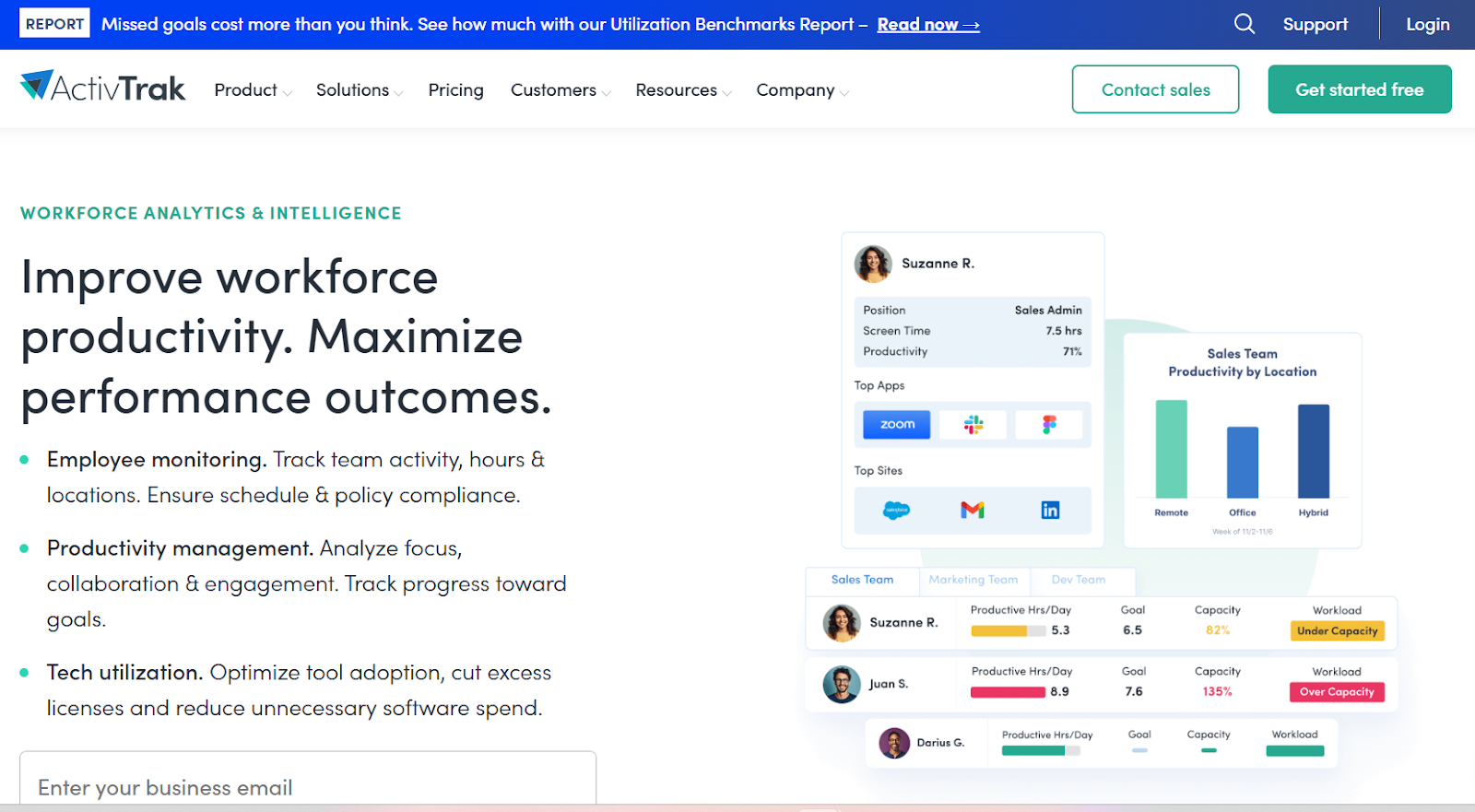Expand the Customers menu
Screen dimensions: 1475x812
(x=560, y=90)
